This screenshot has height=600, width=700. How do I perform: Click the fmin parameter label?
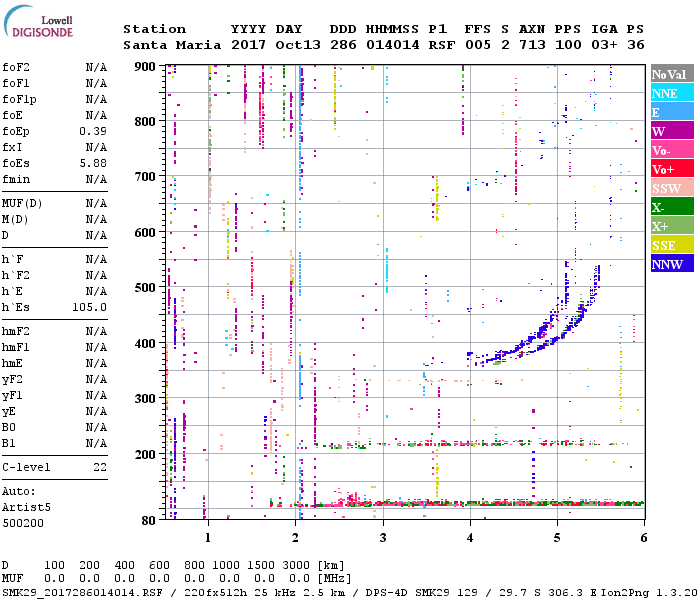coord(16,179)
